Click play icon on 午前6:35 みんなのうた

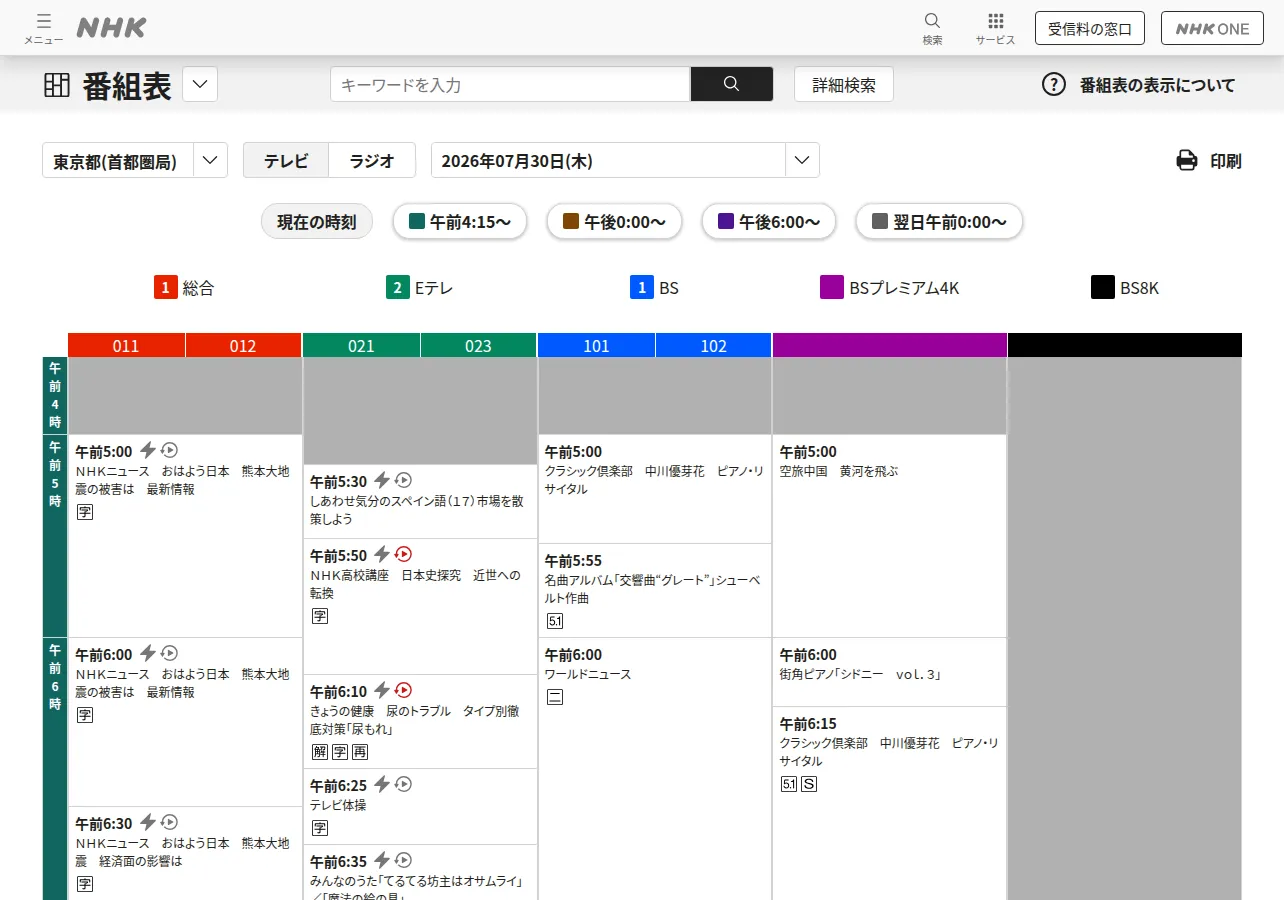(x=404, y=860)
